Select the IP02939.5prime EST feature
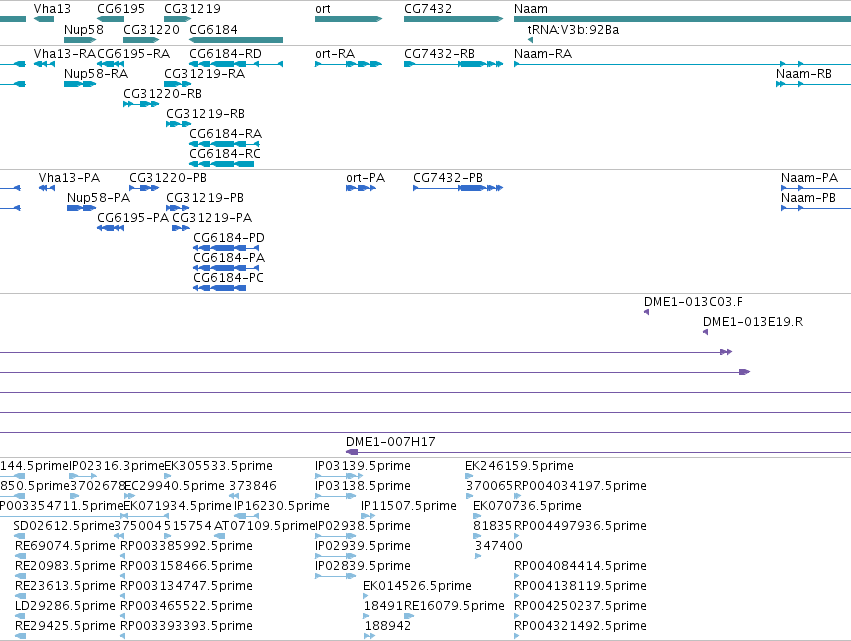Image resolution: width=851 pixels, height=641 pixels. (x=335, y=556)
